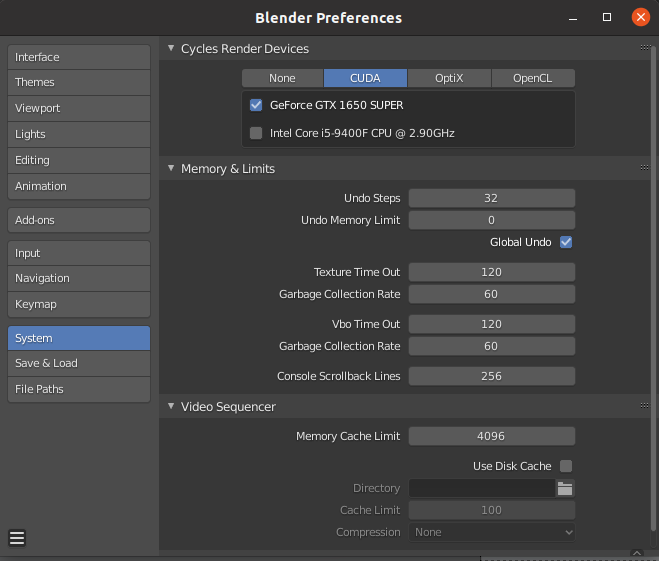Image resolution: width=659 pixels, height=561 pixels.
Task: Click the Console Scrollback Lines field
Action: [492, 376]
